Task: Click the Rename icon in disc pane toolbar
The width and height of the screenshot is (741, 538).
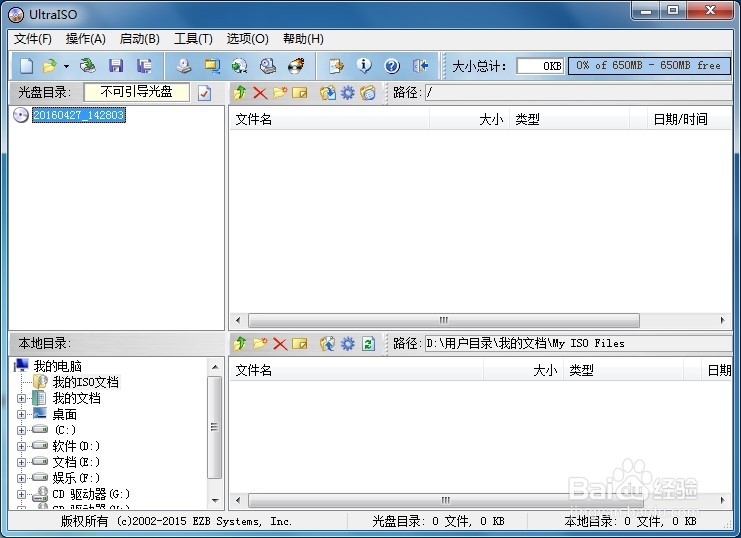Action: pyautogui.click(x=300, y=93)
